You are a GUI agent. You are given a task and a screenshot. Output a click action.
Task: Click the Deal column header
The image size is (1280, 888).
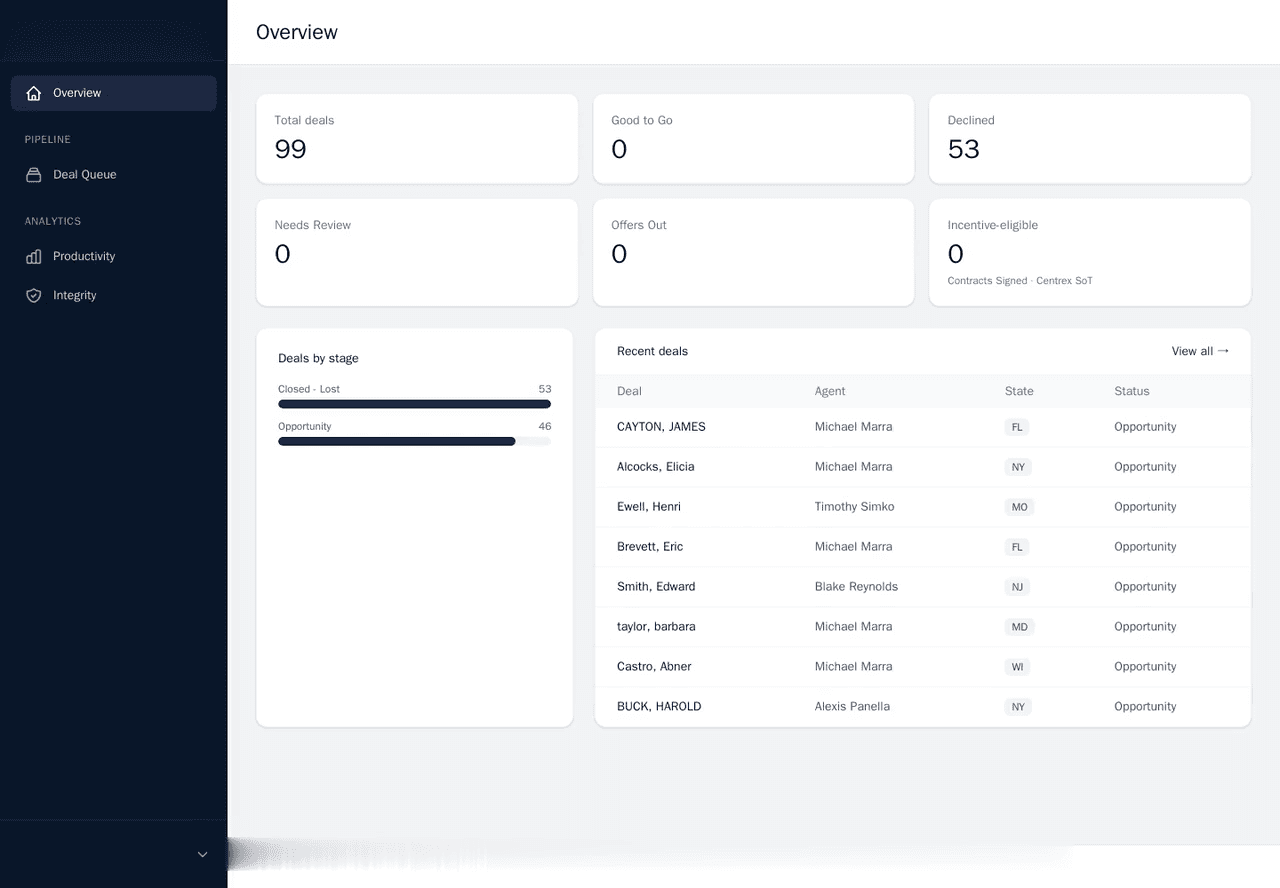point(629,391)
